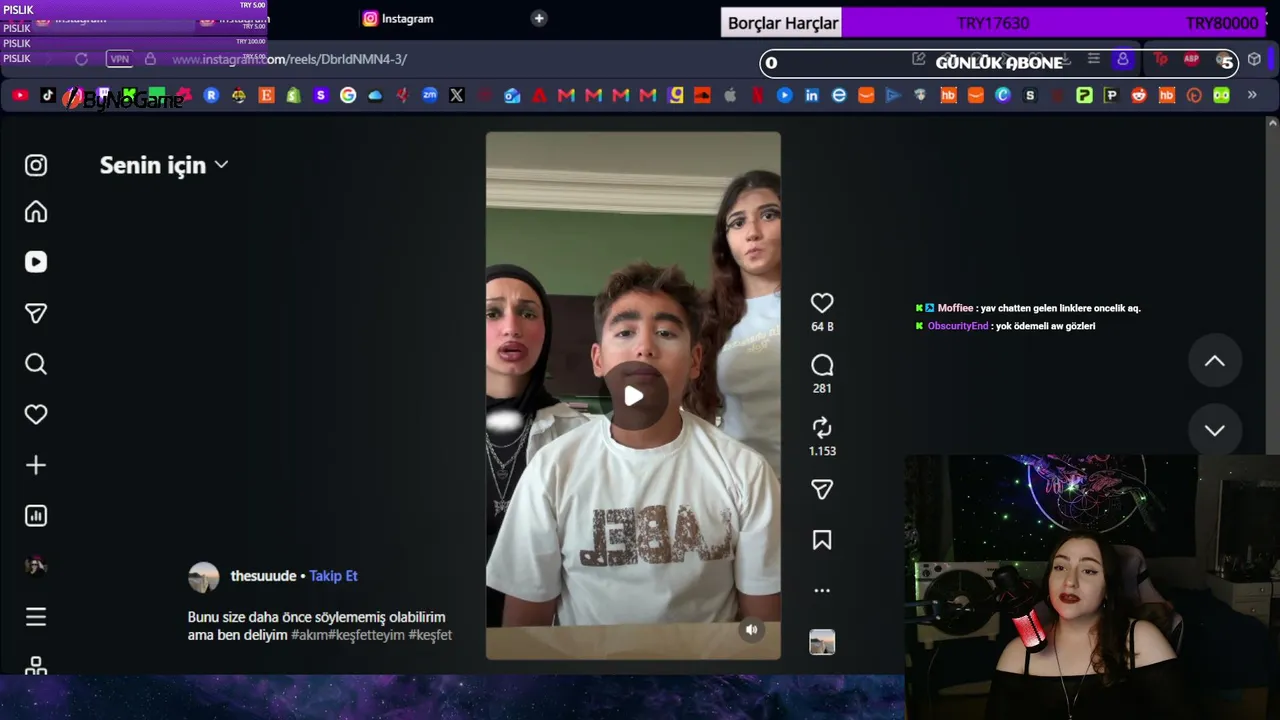
Task: Open the SoundCloud bookmark
Action: click(702, 95)
